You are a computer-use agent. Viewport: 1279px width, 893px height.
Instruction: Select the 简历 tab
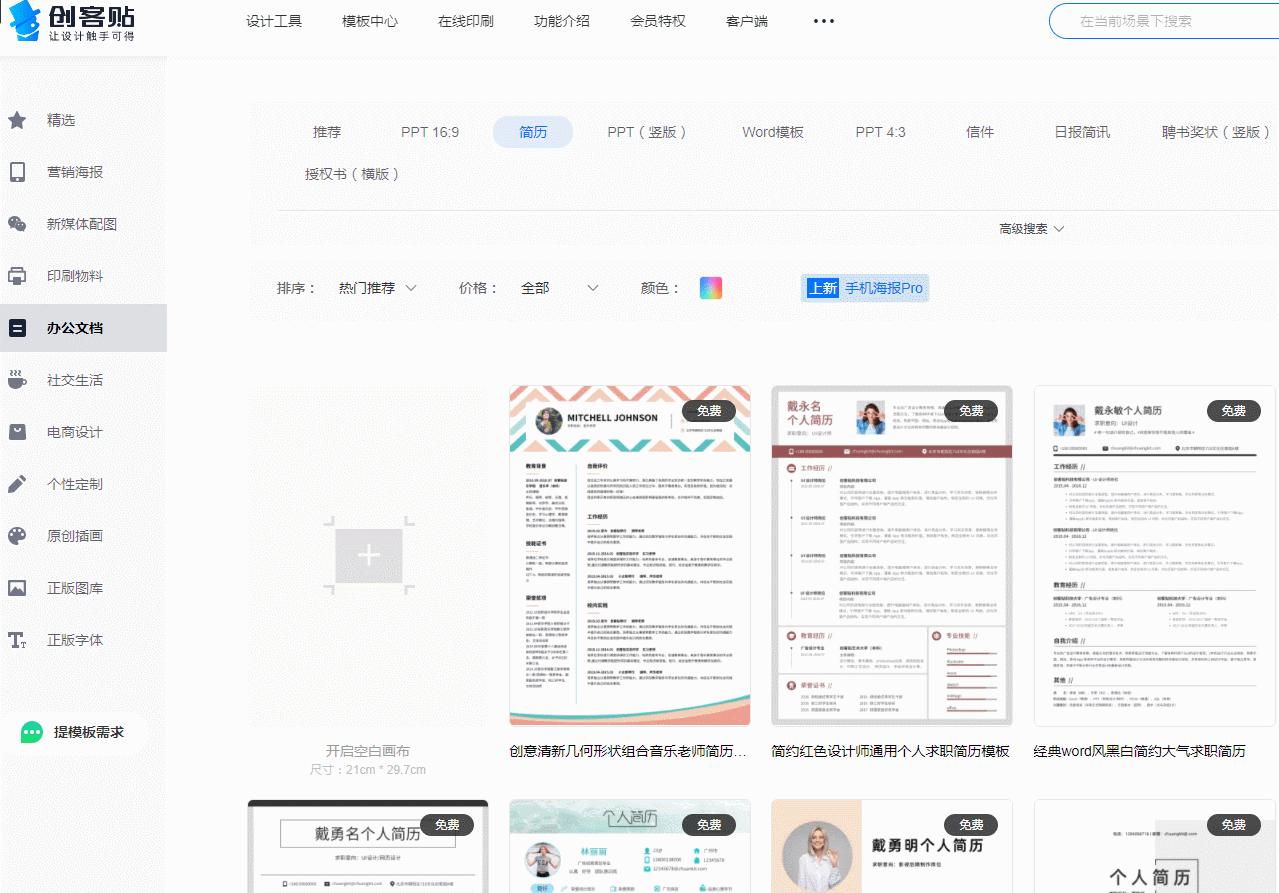tap(533, 132)
